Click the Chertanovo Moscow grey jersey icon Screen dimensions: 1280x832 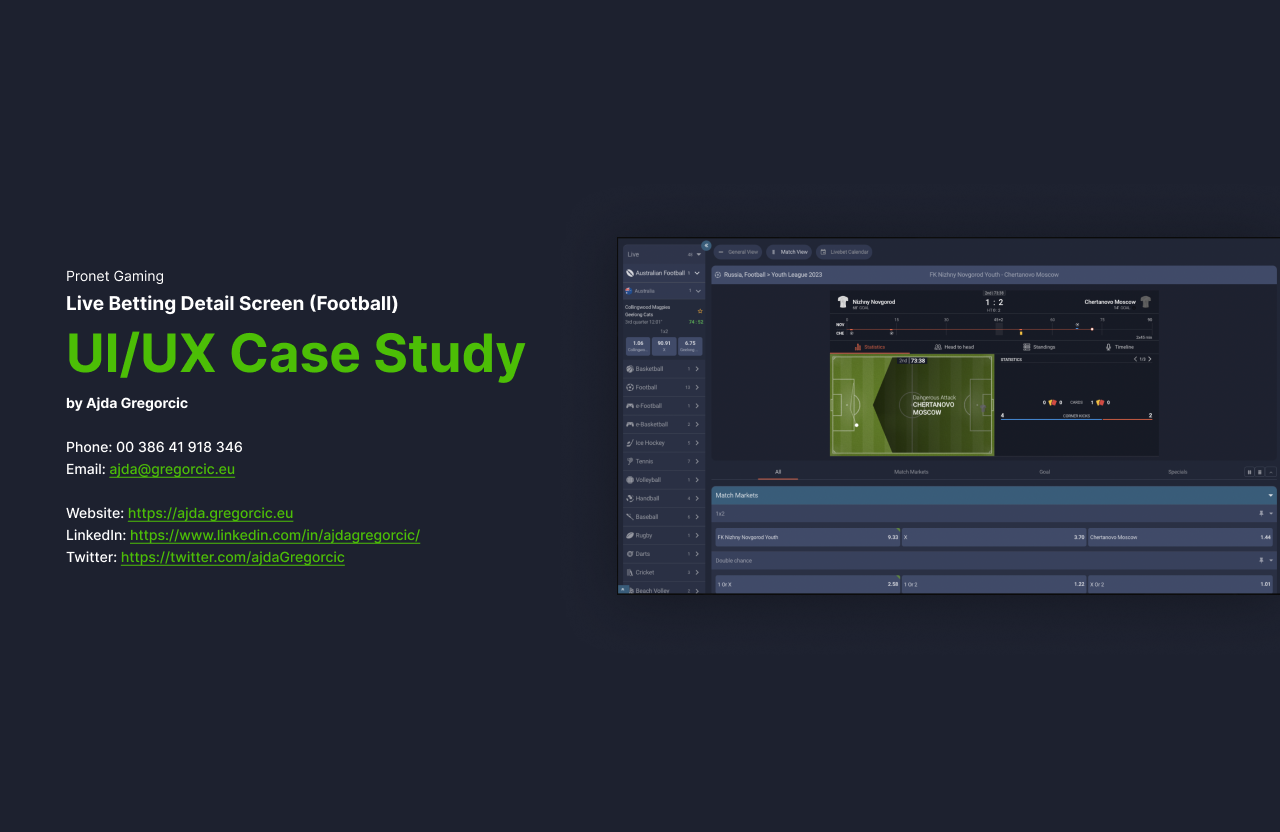pos(1145,301)
